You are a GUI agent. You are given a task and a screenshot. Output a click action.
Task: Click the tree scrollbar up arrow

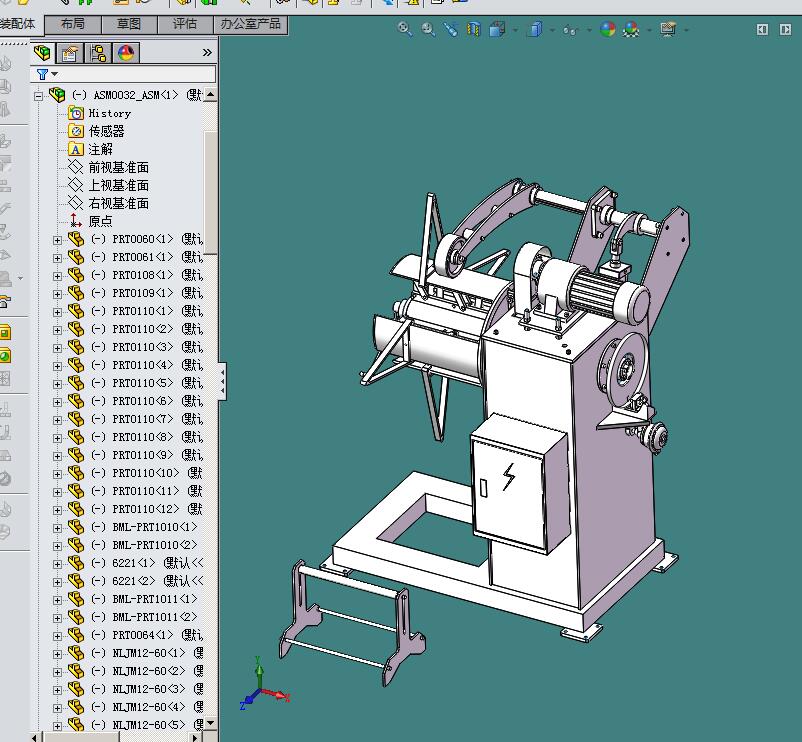point(210,95)
